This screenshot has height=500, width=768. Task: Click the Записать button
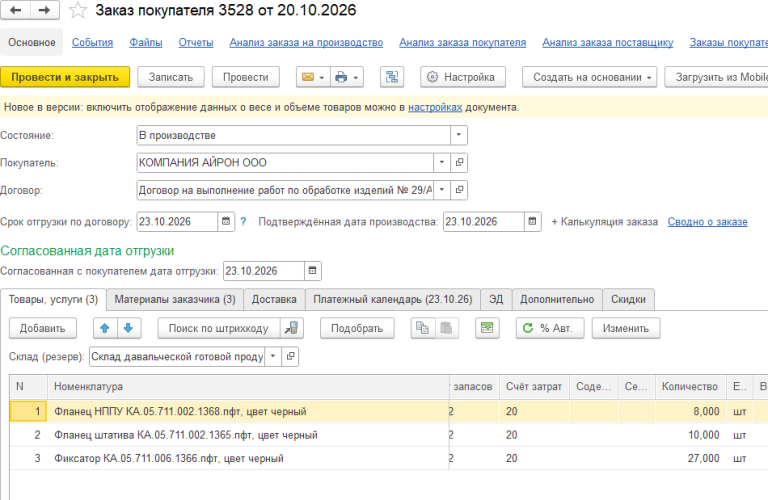[x=170, y=77]
